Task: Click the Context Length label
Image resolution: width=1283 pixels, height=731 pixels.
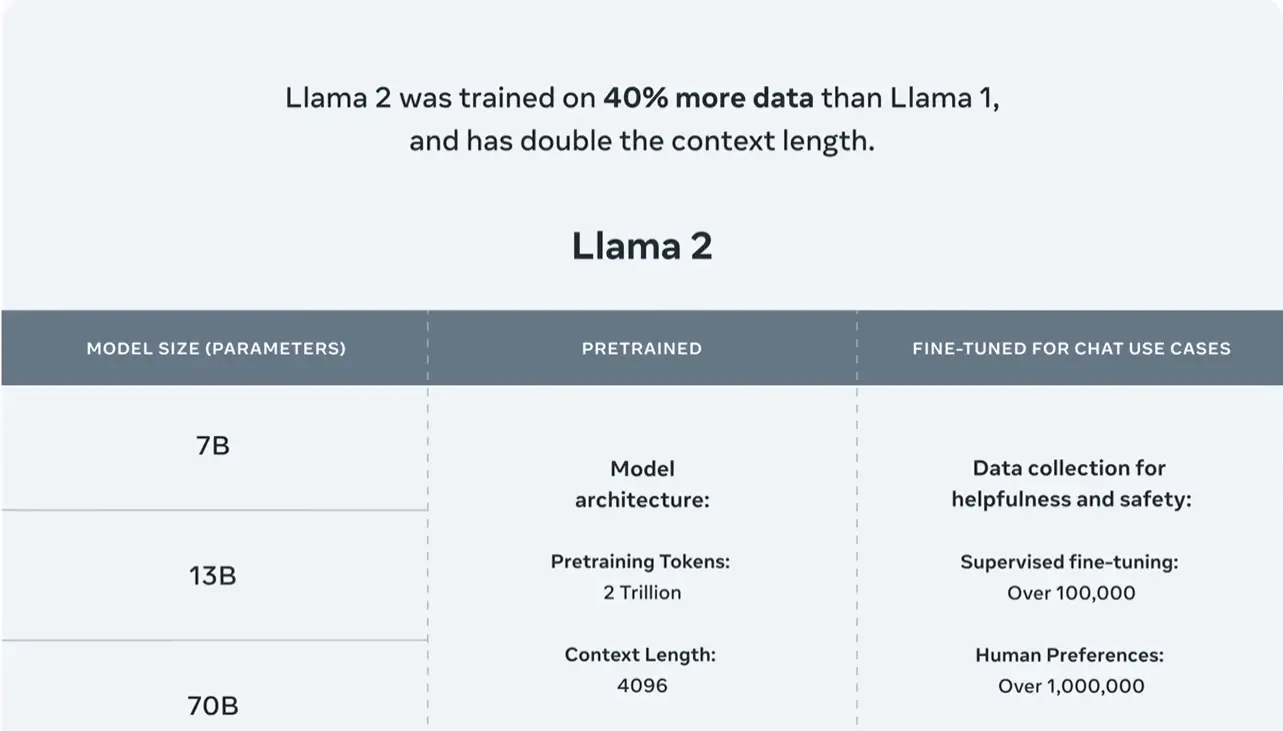Action: pyautogui.click(x=641, y=655)
